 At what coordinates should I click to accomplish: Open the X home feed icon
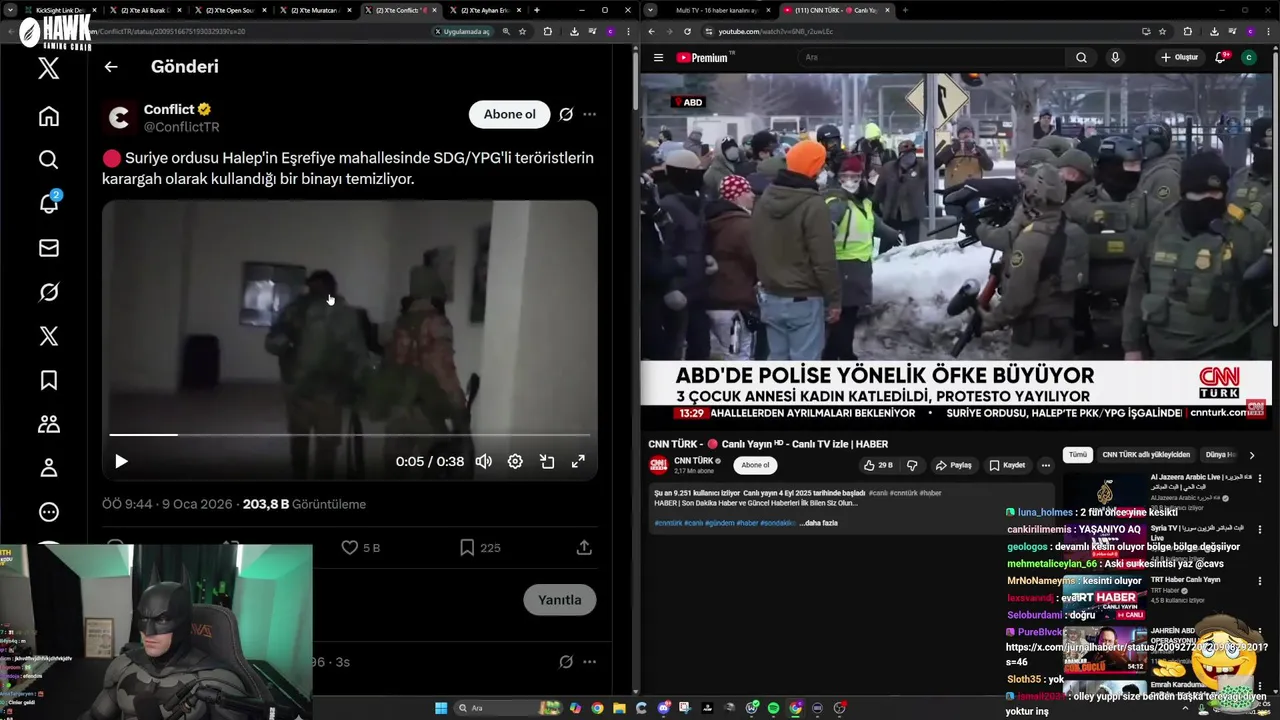[x=48, y=116]
